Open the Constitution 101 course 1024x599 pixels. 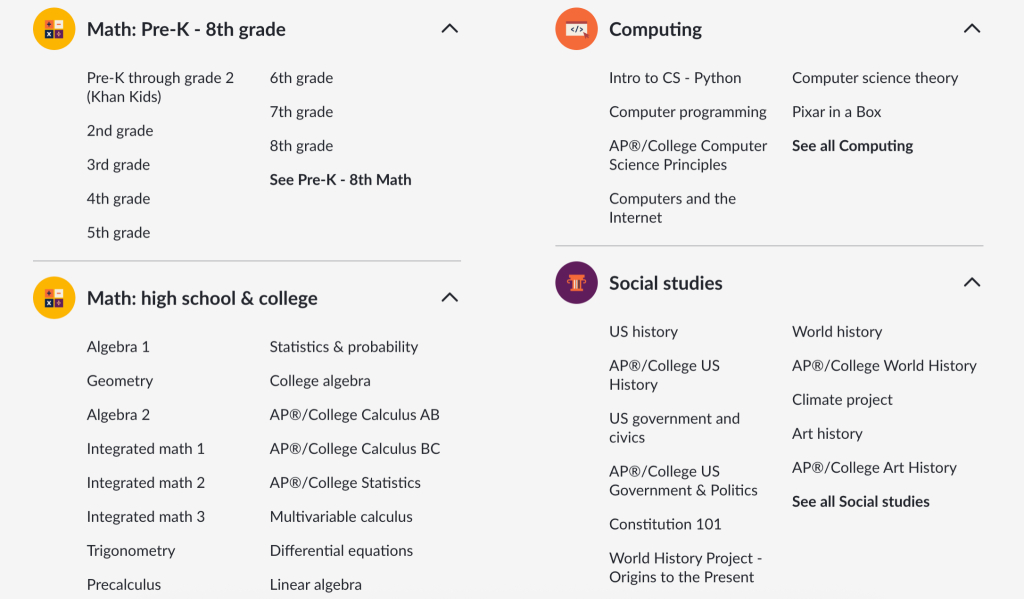665,524
